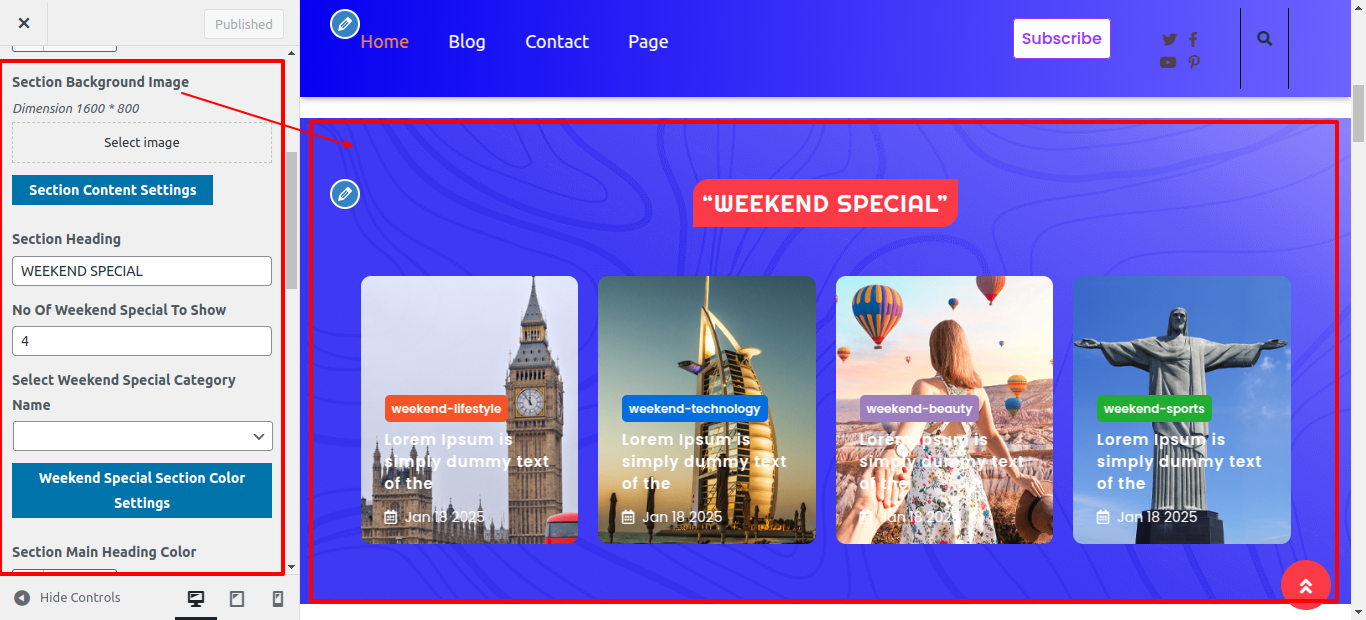The image size is (1366, 620).
Task: Switch to desktop preview mode
Action: click(196, 599)
